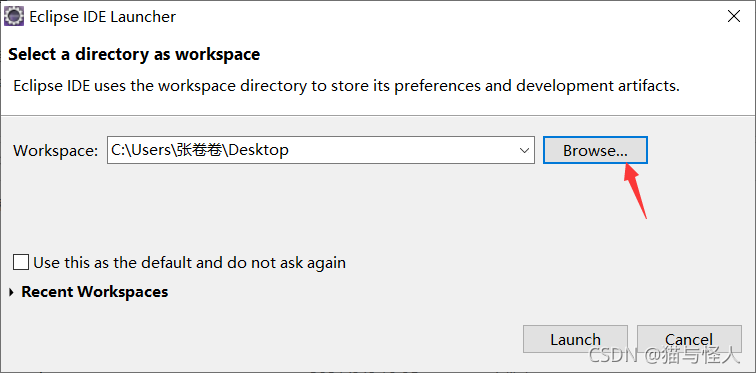Screen dimensions: 756x373
Task: Click the description about preferences and development artifacts
Action: (x=346, y=86)
